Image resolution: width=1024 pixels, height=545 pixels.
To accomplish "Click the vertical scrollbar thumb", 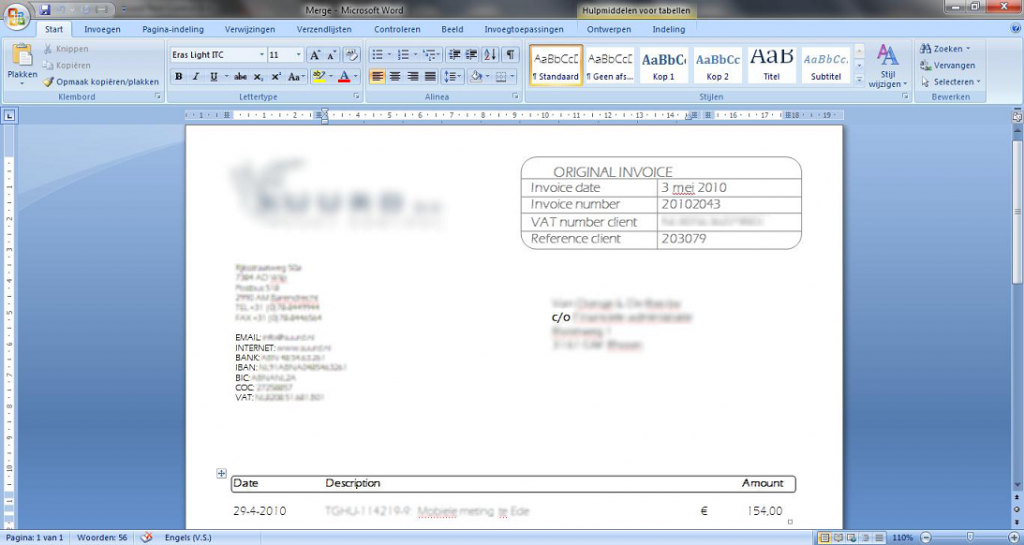I will pos(1017,211).
